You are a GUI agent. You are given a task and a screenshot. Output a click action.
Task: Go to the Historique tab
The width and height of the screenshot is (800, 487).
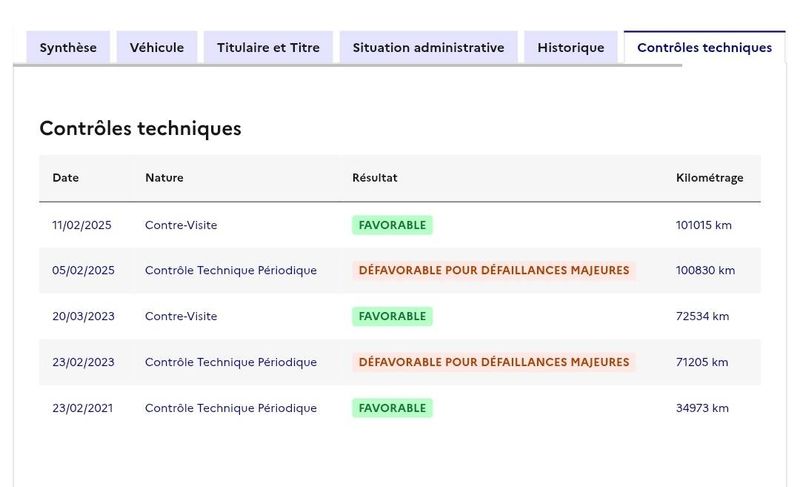571,47
